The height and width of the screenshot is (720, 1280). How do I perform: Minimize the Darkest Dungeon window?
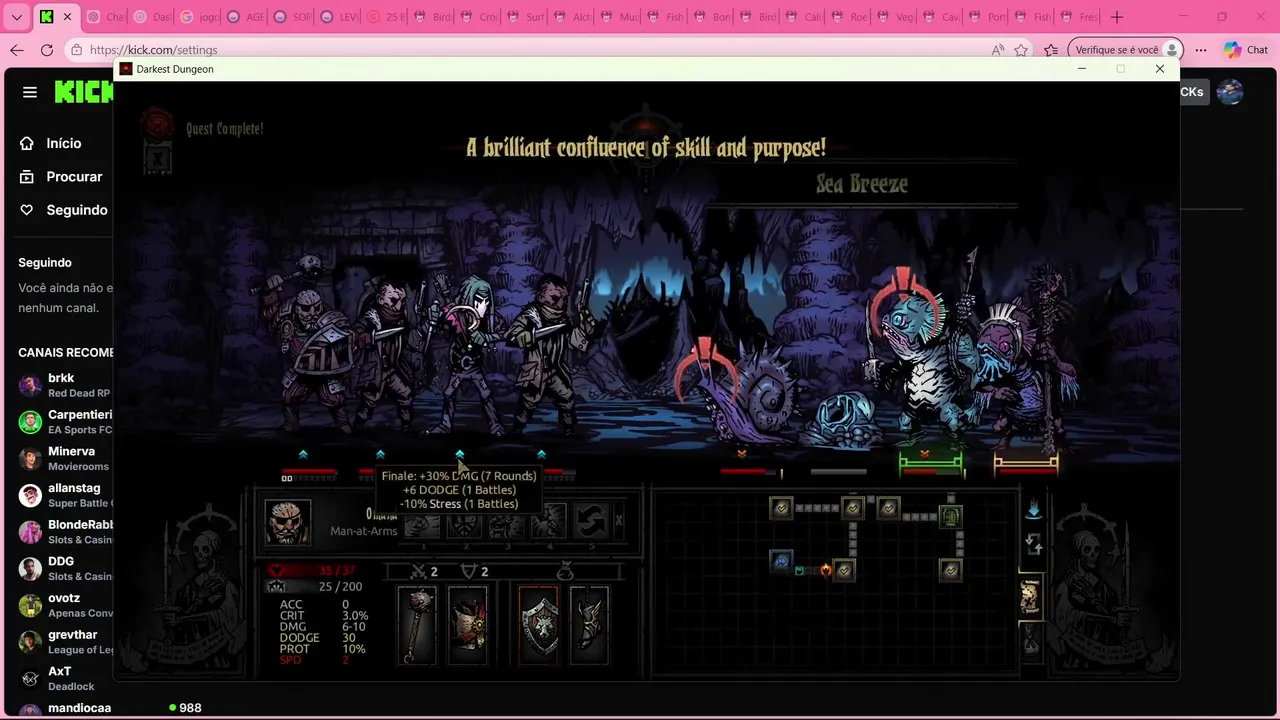(1081, 69)
